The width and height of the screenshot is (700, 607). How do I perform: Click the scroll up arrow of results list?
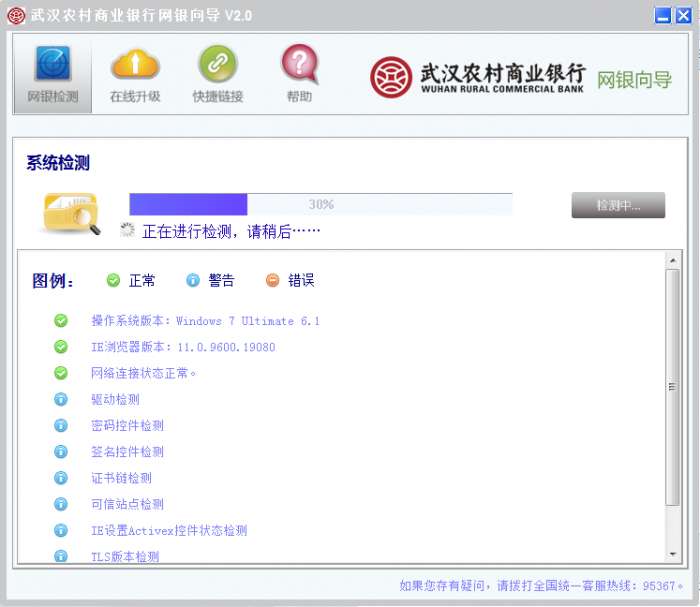click(x=673, y=260)
